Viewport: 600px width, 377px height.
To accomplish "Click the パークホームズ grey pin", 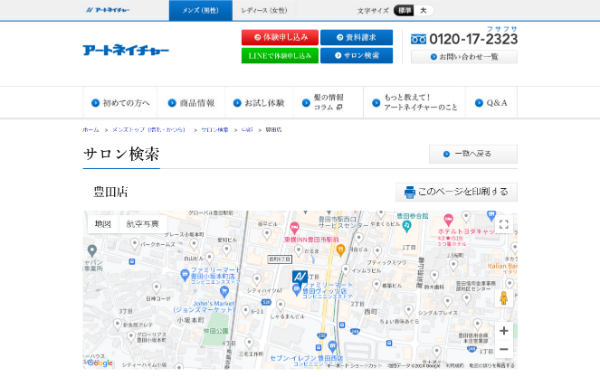I will pos(134,244).
